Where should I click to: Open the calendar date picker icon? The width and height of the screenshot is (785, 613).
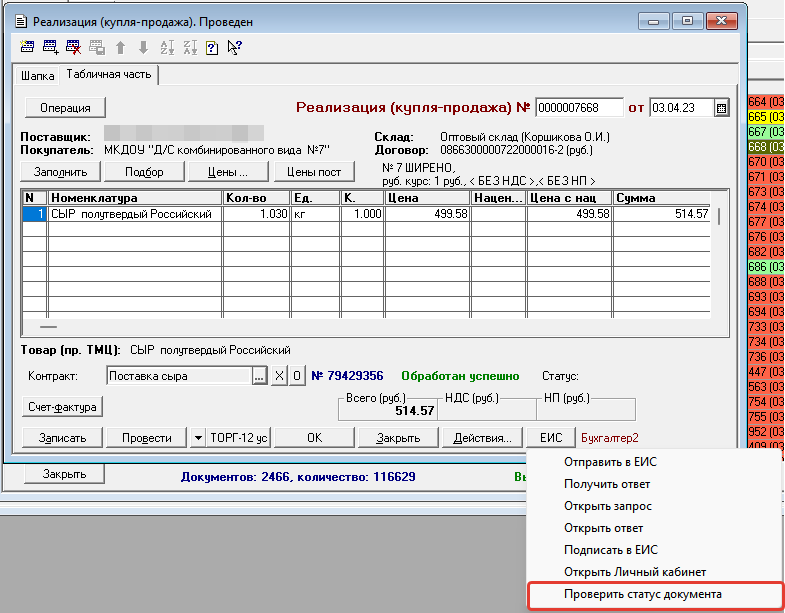pyautogui.click(x=722, y=108)
